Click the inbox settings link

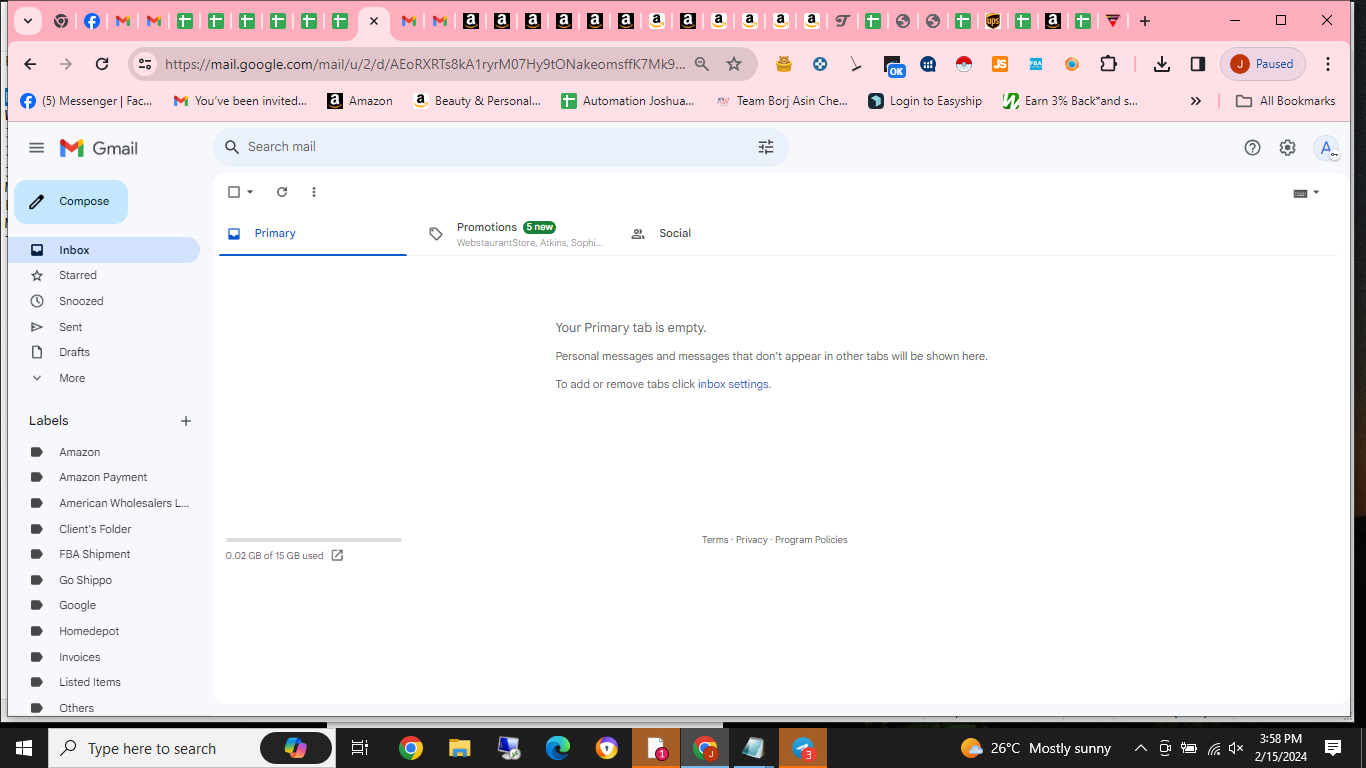coord(733,384)
